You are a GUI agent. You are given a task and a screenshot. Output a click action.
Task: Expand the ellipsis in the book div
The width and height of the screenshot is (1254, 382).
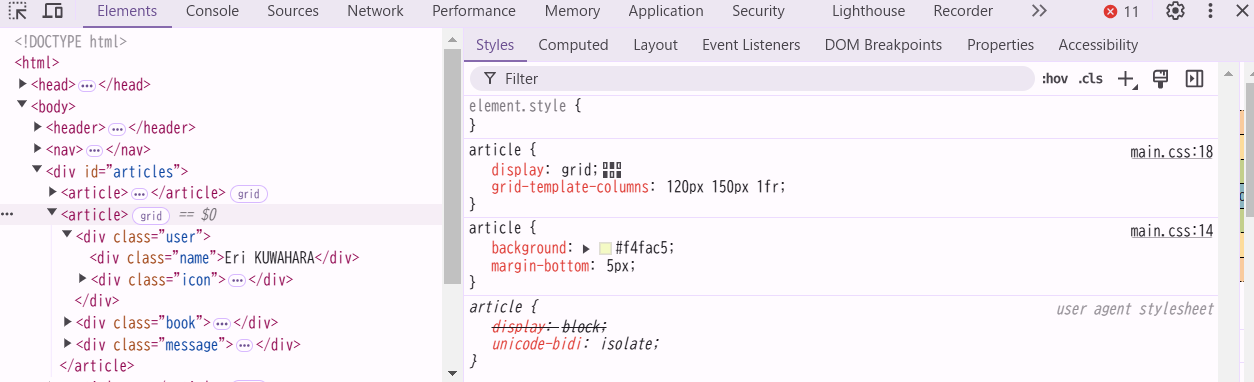pos(222,324)
